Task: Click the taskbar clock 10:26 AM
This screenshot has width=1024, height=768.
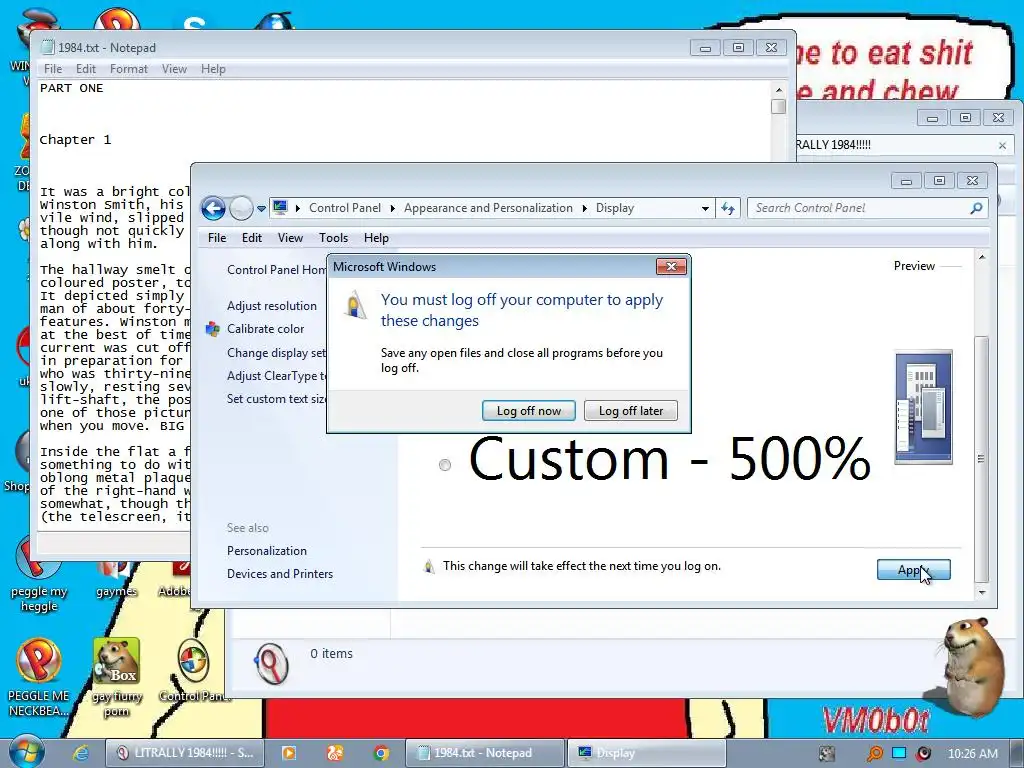Action: pos(972,754)
